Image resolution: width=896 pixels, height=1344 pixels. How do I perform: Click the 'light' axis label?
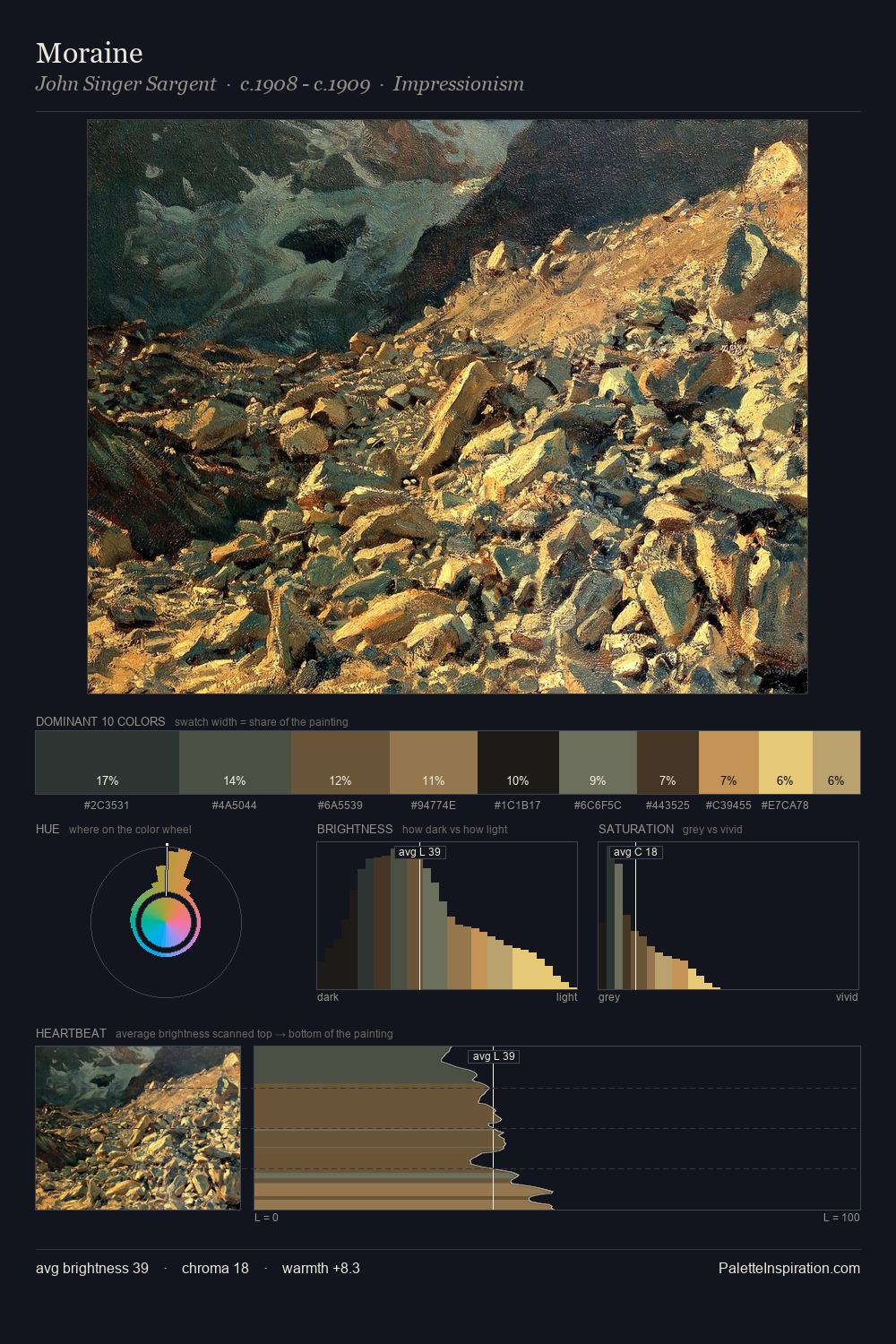[x=566, y=997]
